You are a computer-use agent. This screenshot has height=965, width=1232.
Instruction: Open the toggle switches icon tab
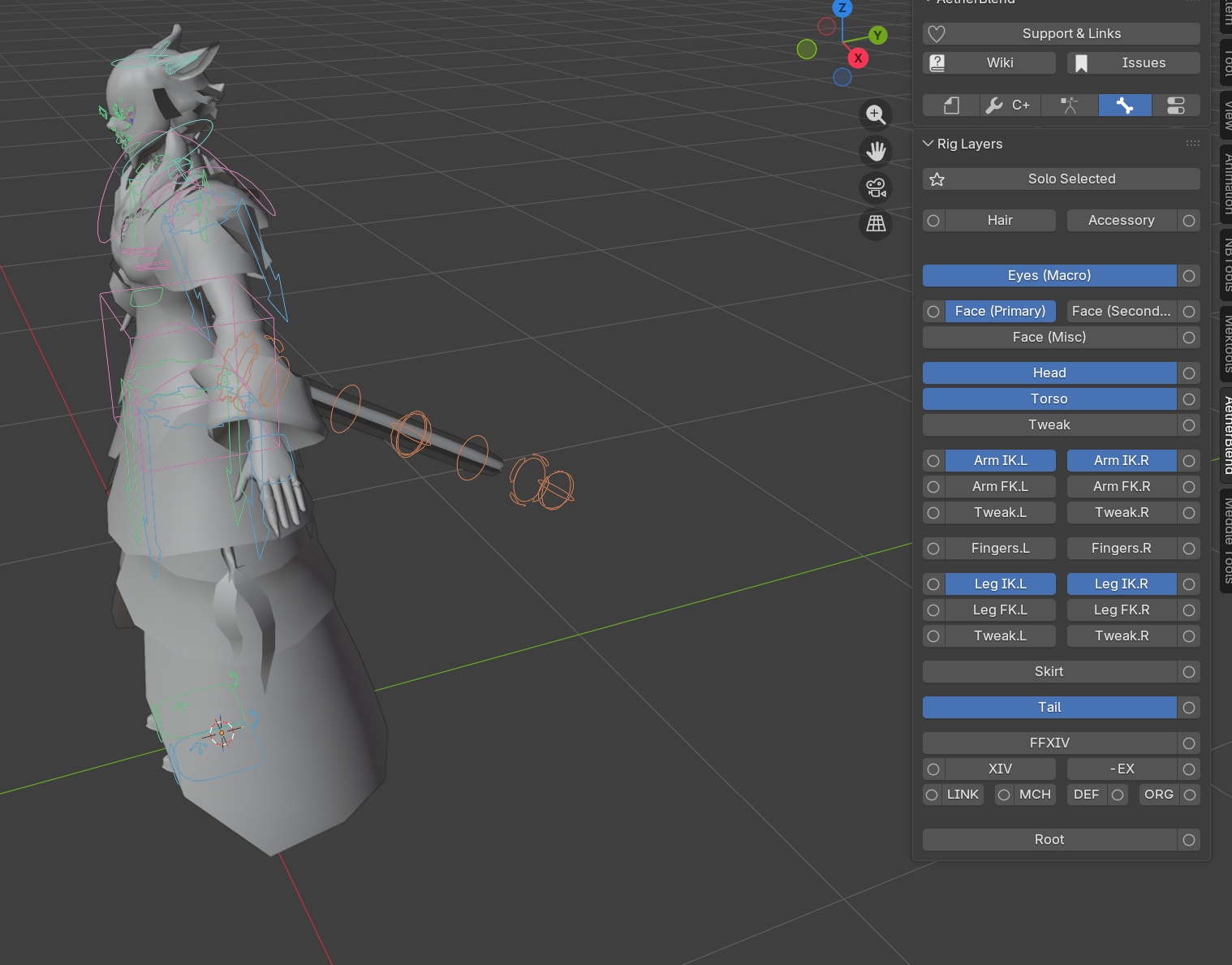pos(1176,106)
